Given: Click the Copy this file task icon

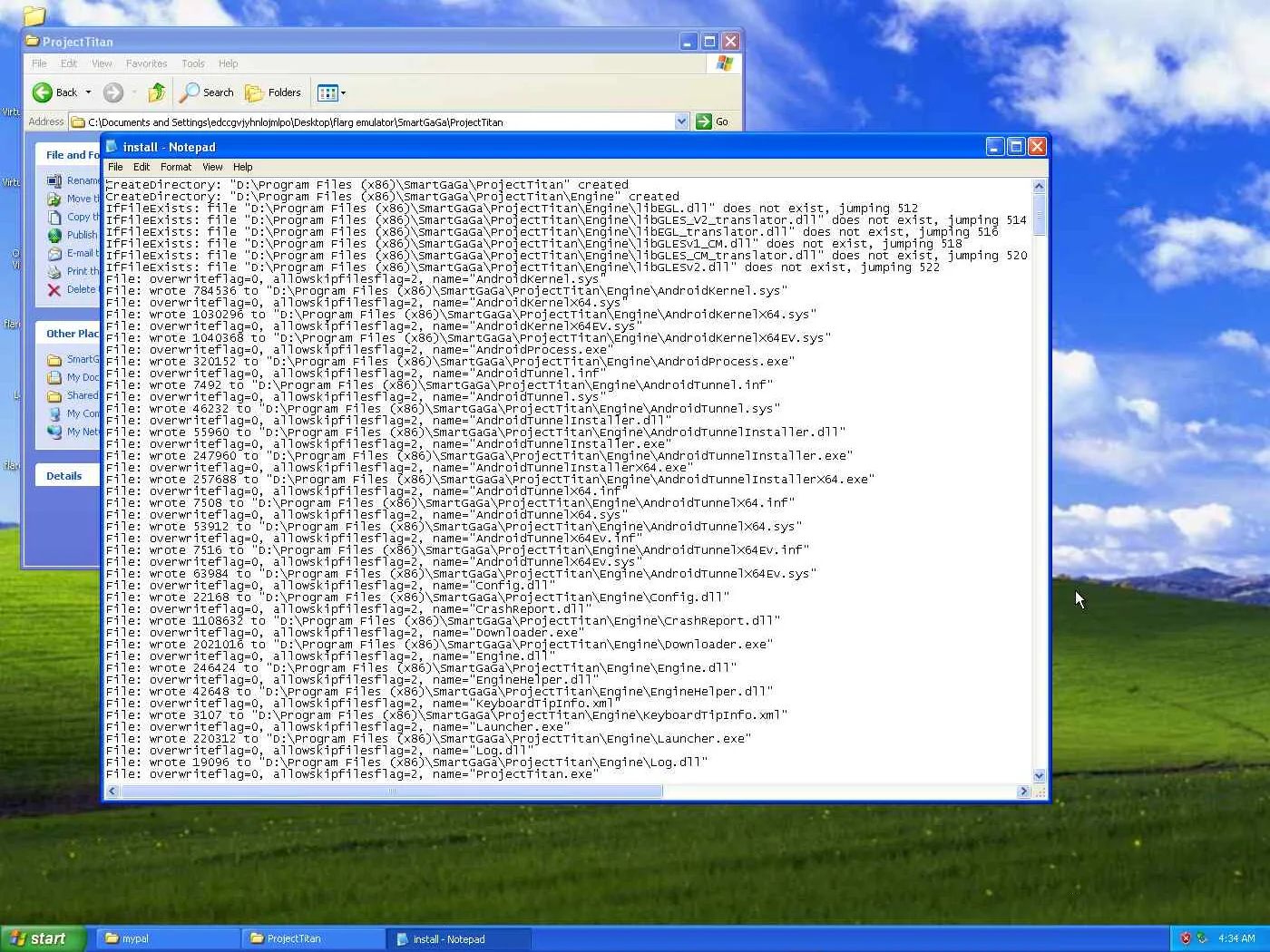Looking at the screenshot, I should pyautogui.click(x=54, y=217).
